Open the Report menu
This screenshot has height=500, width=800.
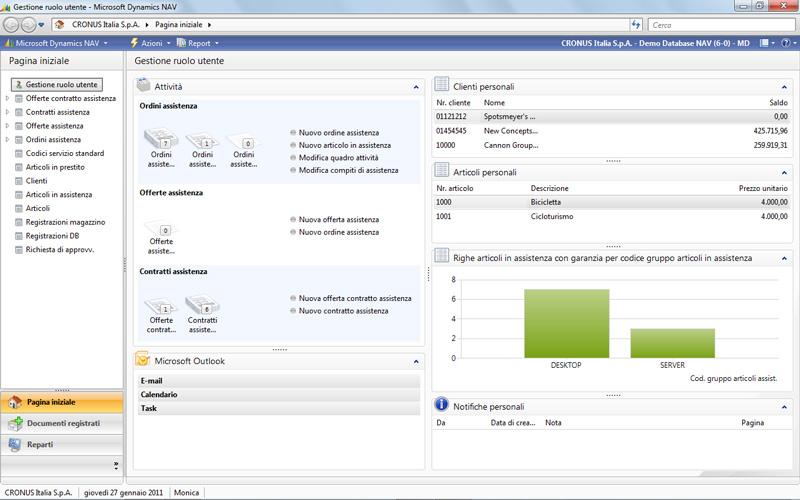(197, 43)
